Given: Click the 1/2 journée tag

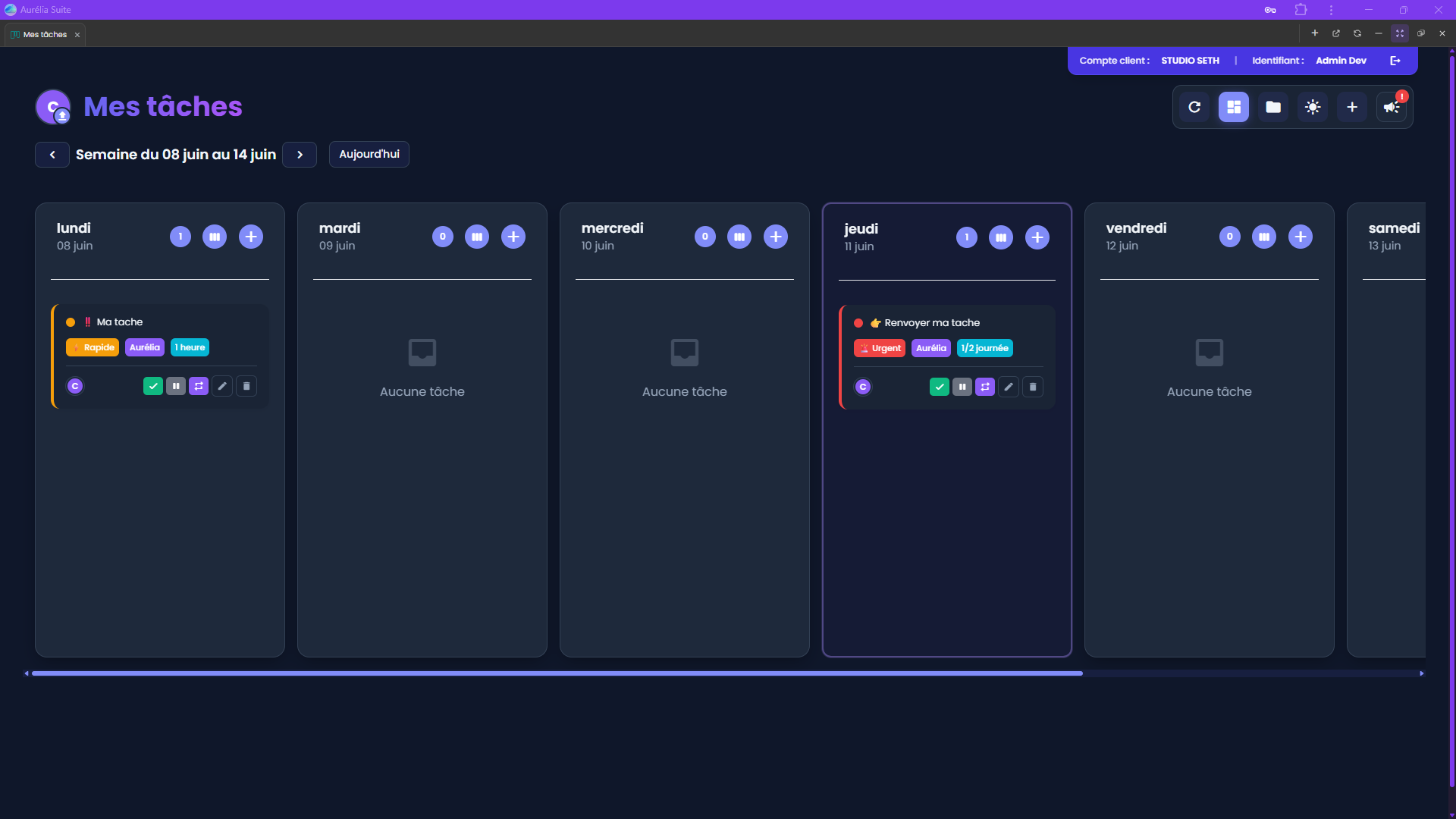Looking at the screenshot, I should [985, 348].
